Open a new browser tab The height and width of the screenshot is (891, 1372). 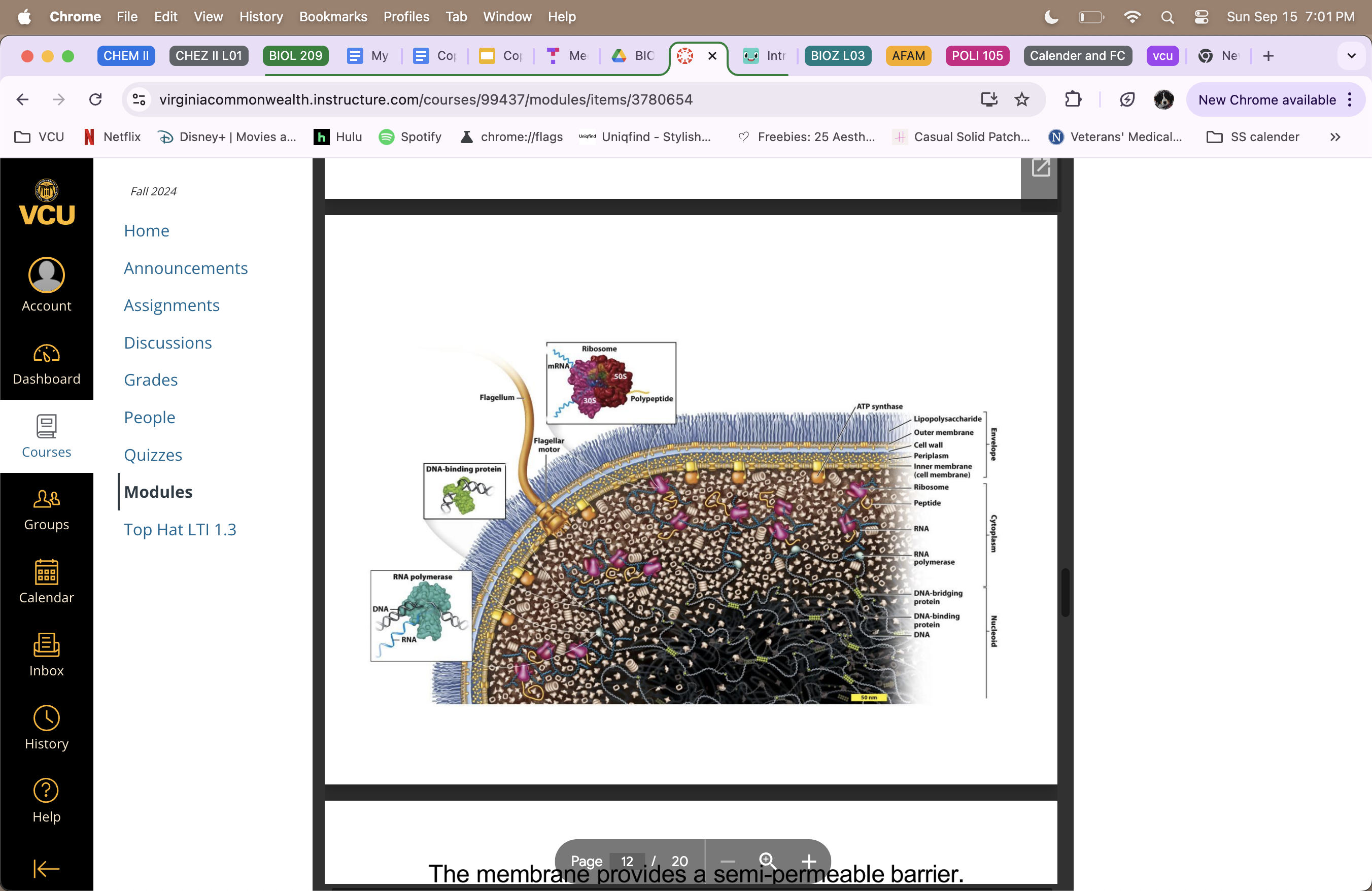coord(1267,56)
